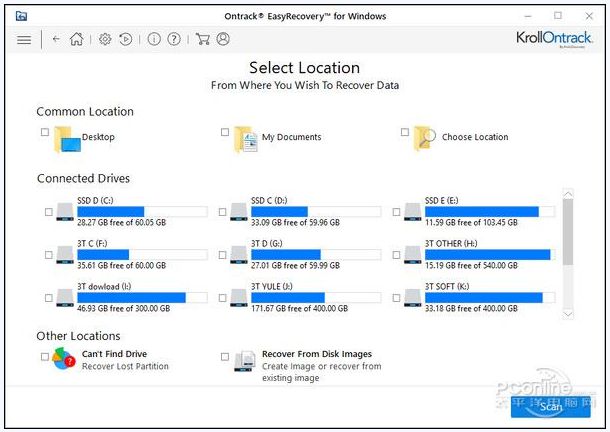
Task: Click the Desktop folder icon
Action: [67, 140]
